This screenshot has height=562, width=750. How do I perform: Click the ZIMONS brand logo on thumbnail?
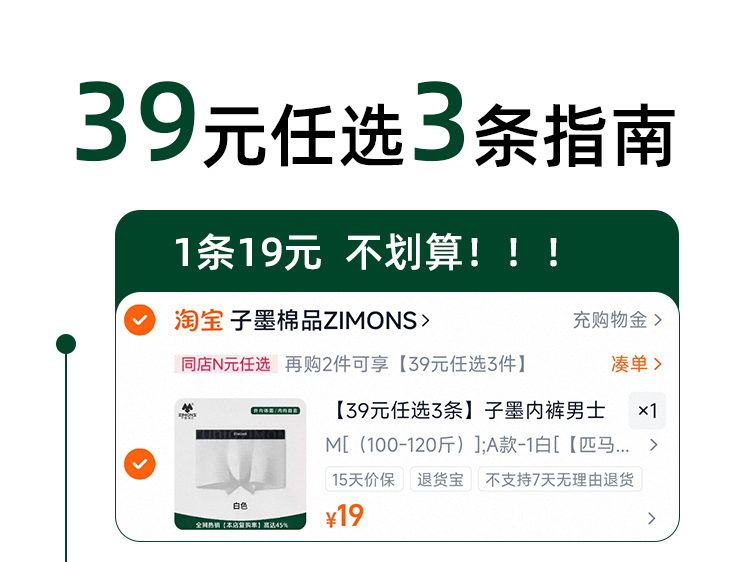(188, 411)
